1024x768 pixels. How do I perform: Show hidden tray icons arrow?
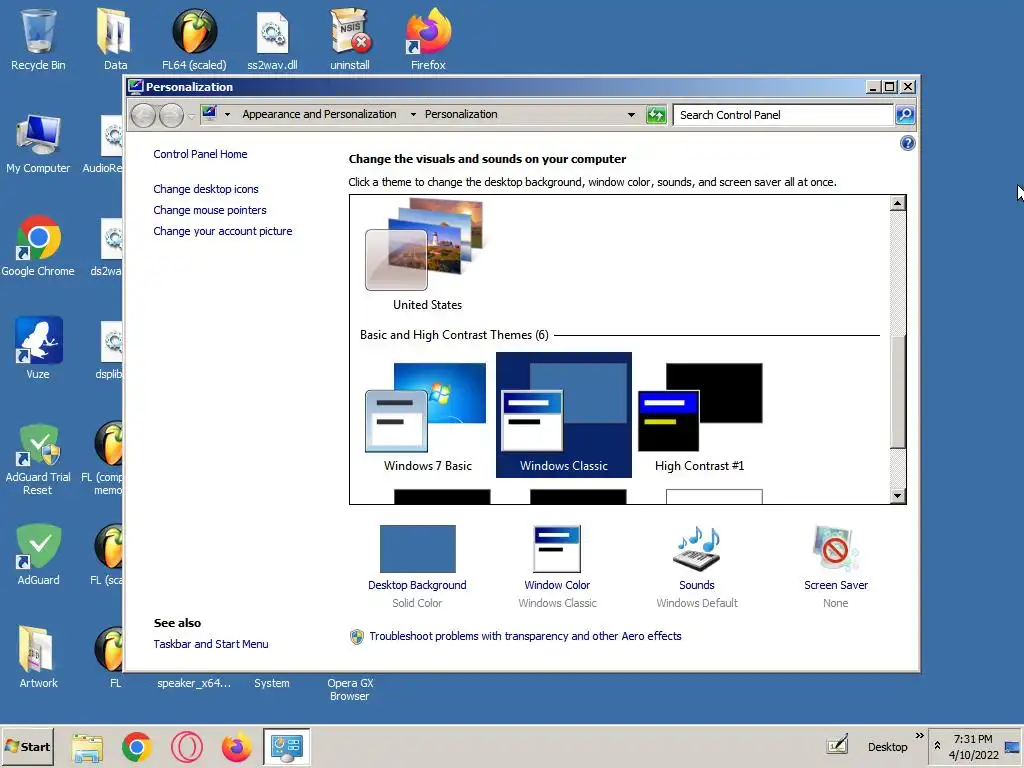[x=937, y=745]
